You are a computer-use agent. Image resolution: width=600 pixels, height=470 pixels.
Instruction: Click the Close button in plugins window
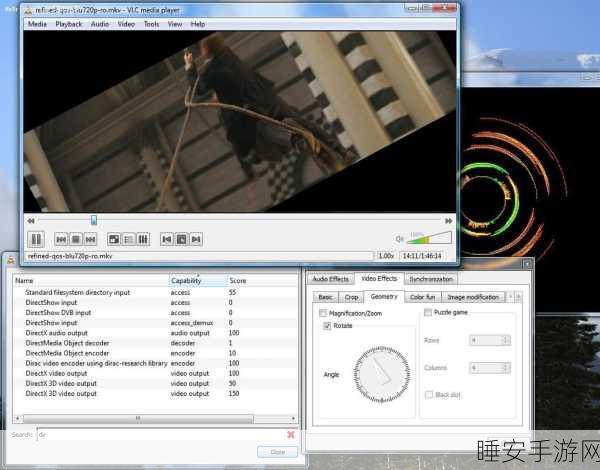click(277, 452)
